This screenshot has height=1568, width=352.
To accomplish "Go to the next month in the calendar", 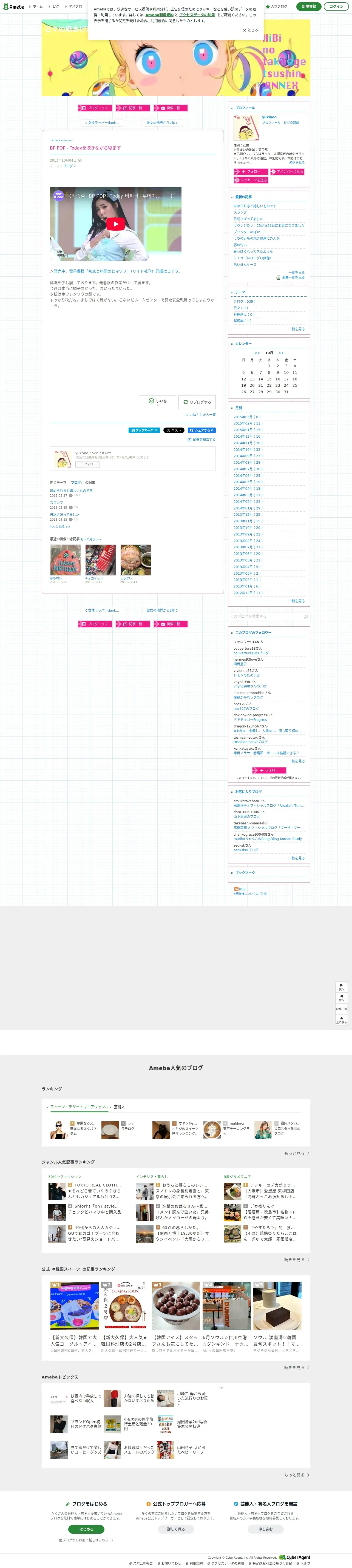I will (x=281, y=353).
